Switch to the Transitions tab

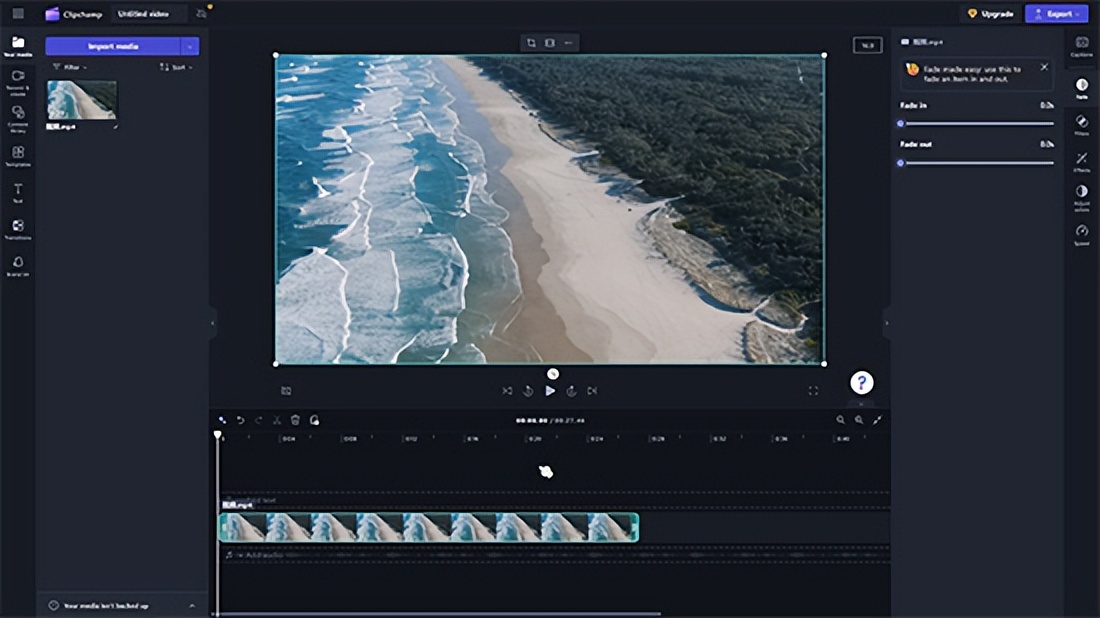(18, 229)
